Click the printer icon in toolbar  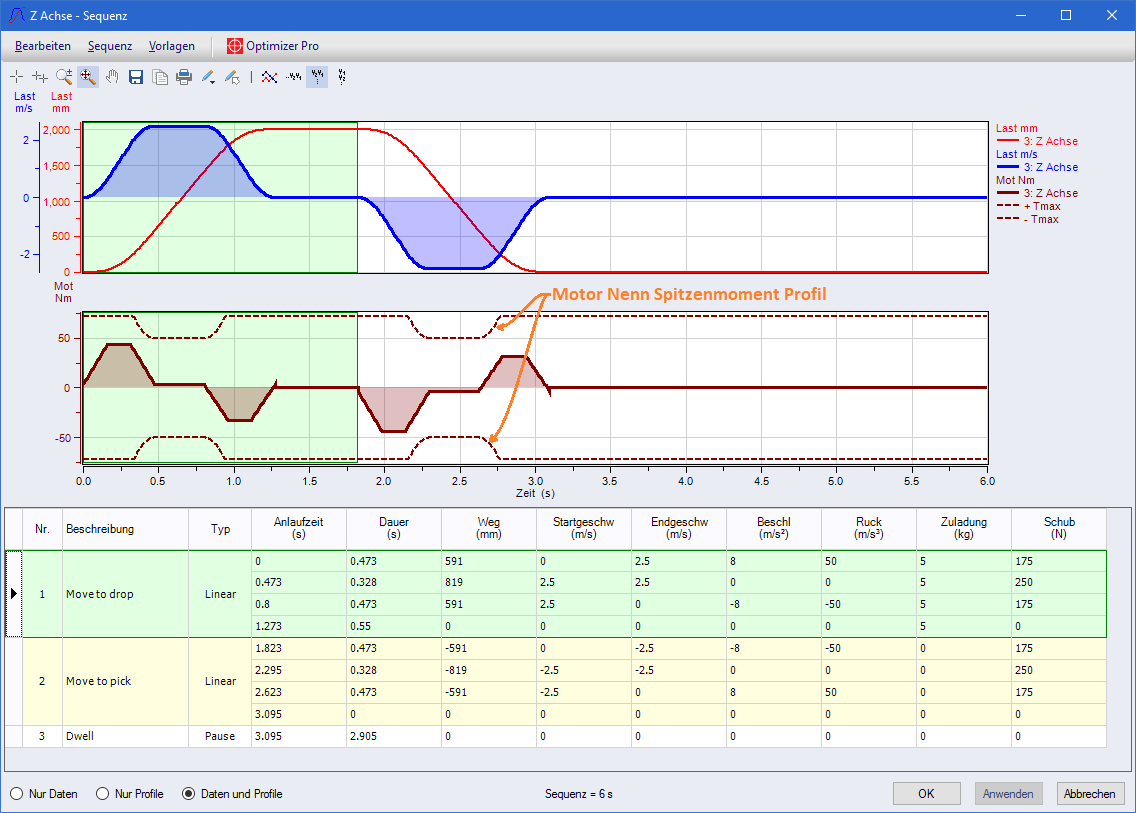tap(184, 77)
